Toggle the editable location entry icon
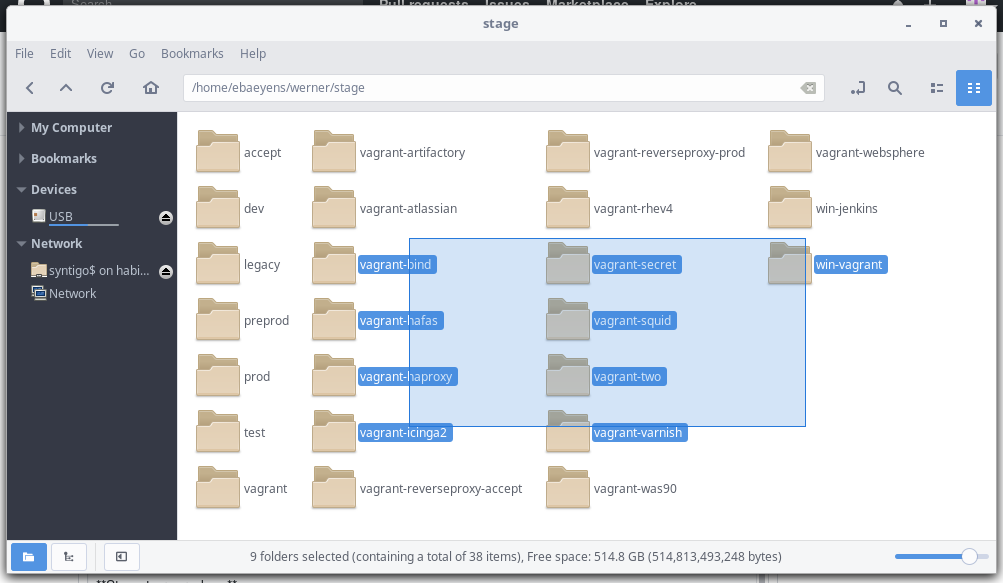Viewport: 1003px width, 583px height. click(857, 88)
